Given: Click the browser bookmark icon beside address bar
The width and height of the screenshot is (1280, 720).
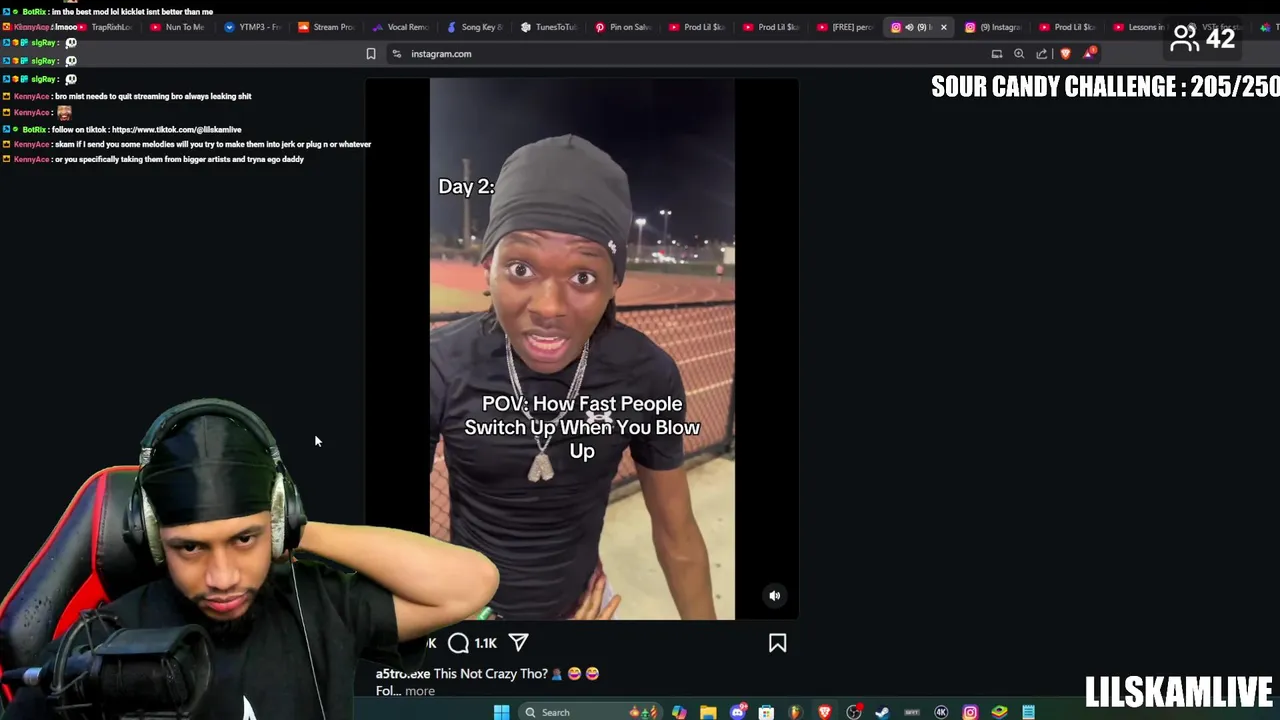Looking at the screenshot, I should (371, 54).
